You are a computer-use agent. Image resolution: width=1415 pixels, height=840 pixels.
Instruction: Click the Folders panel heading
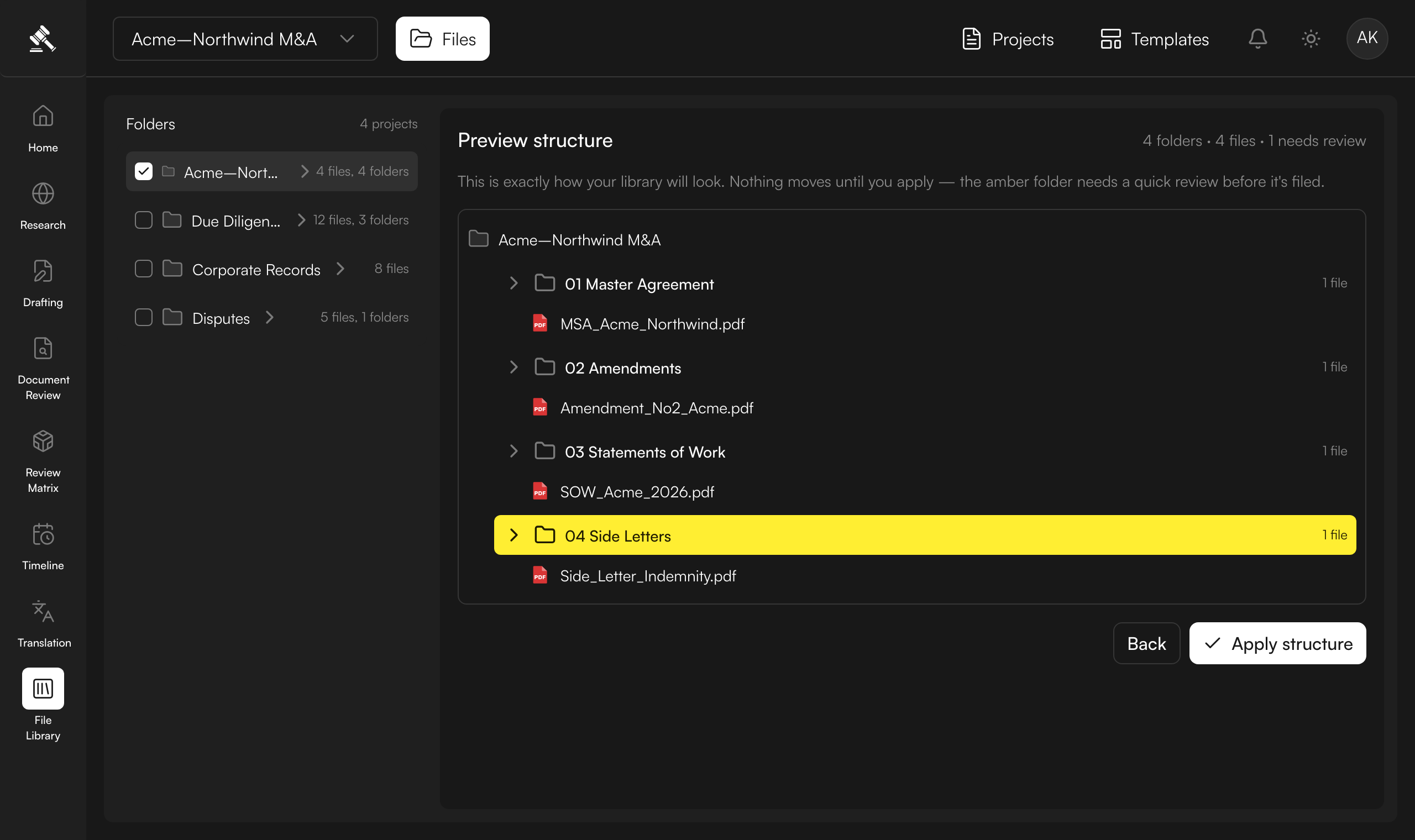(150, 123)
